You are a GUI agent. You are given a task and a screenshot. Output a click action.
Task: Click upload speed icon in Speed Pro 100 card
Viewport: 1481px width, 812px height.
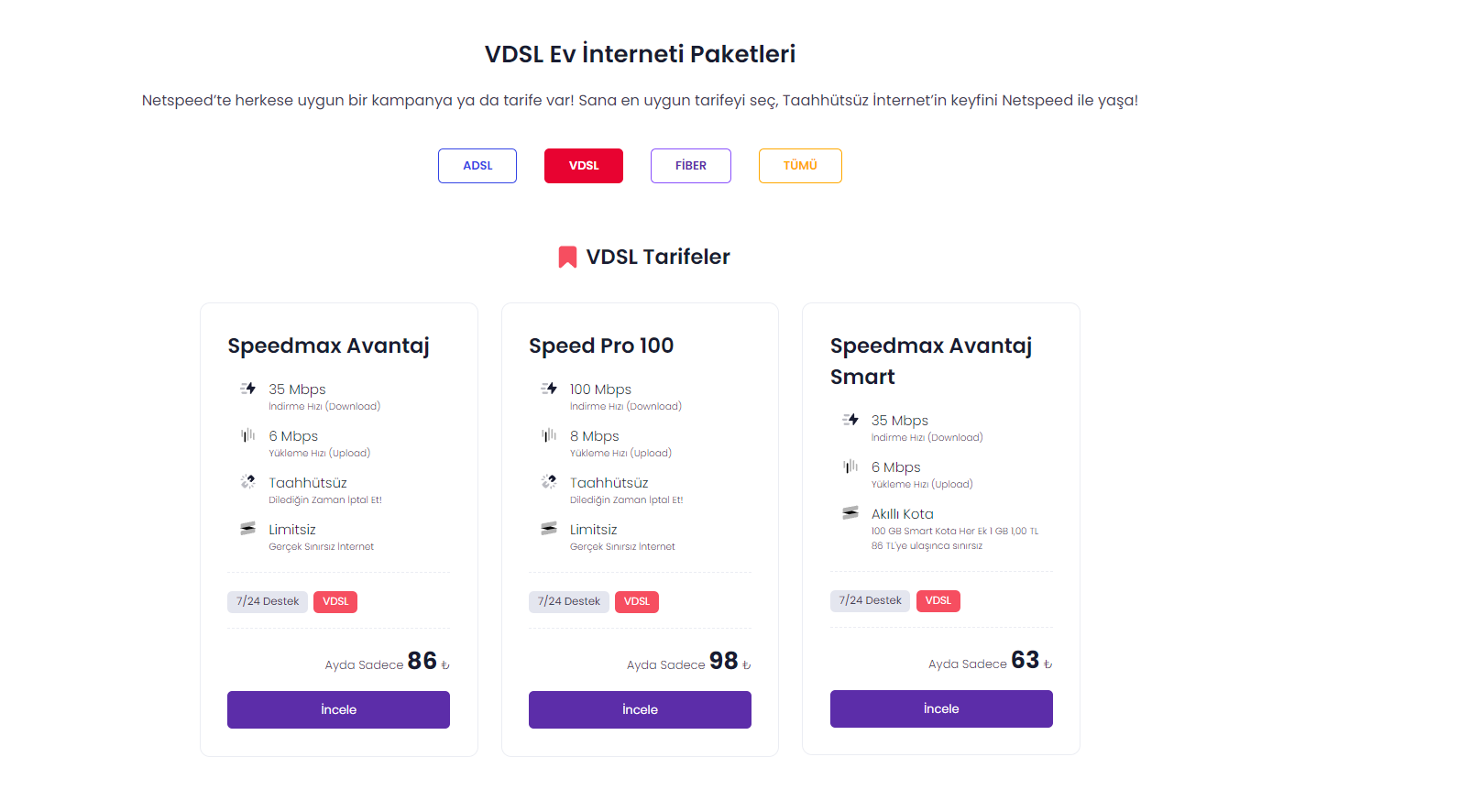[549, 435]
